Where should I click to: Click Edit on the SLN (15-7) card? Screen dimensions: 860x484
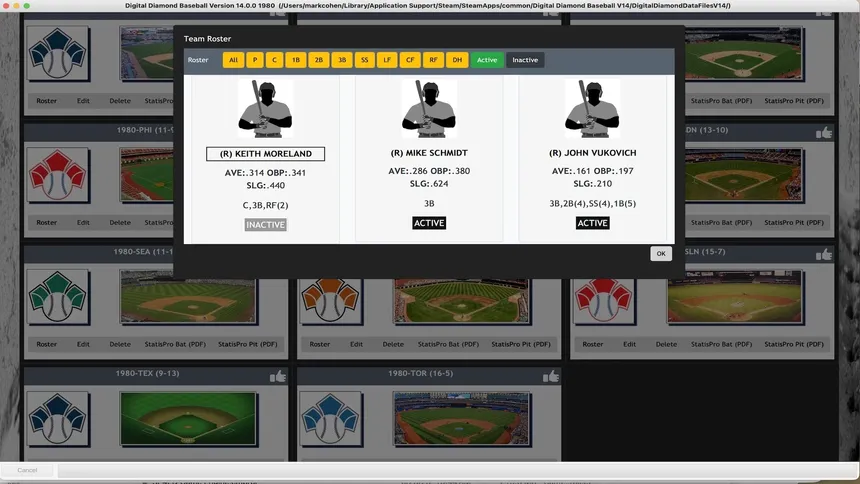click(630, 344)
